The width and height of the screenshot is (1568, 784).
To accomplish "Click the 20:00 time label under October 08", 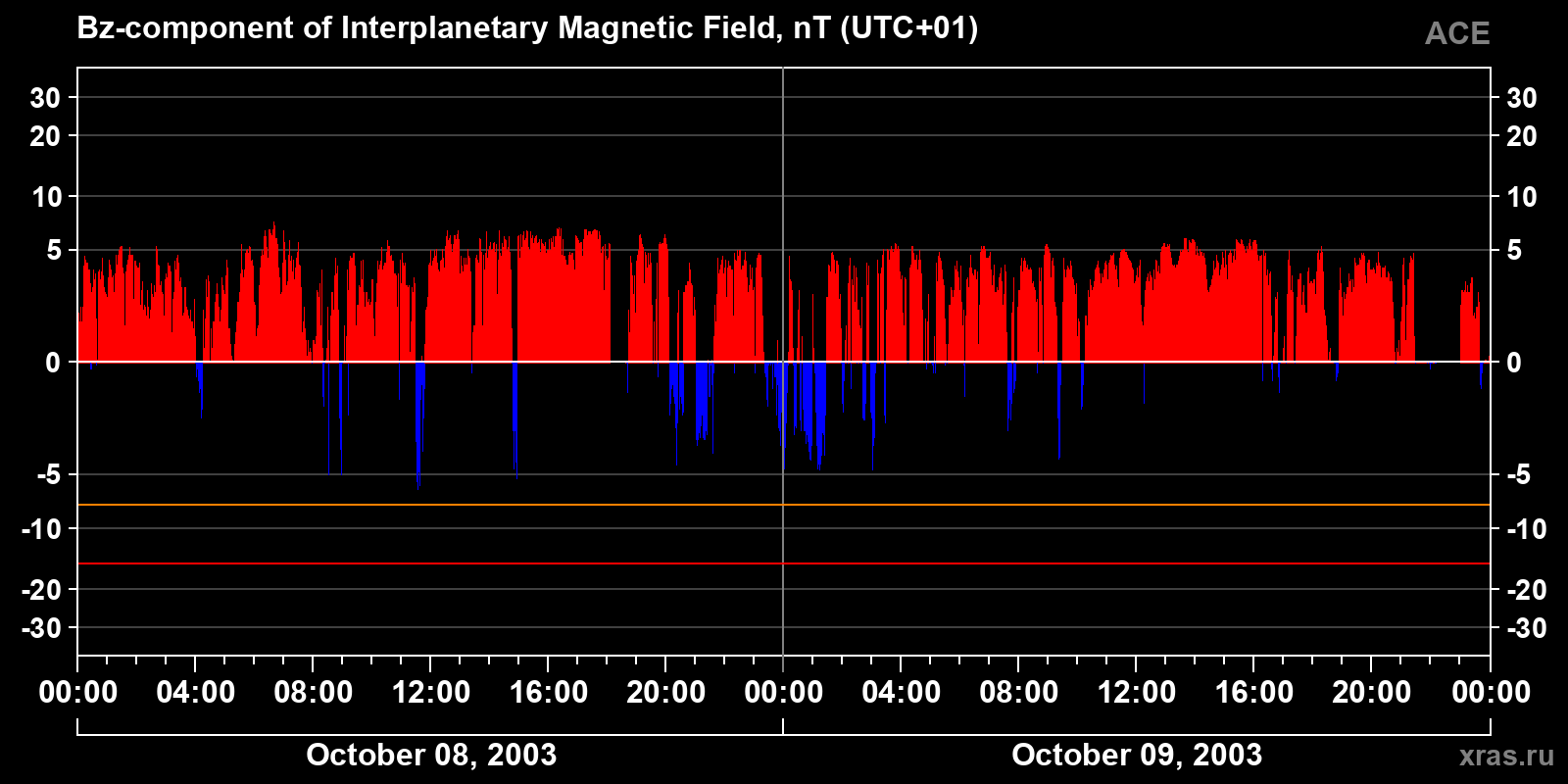I will point(666,693).
